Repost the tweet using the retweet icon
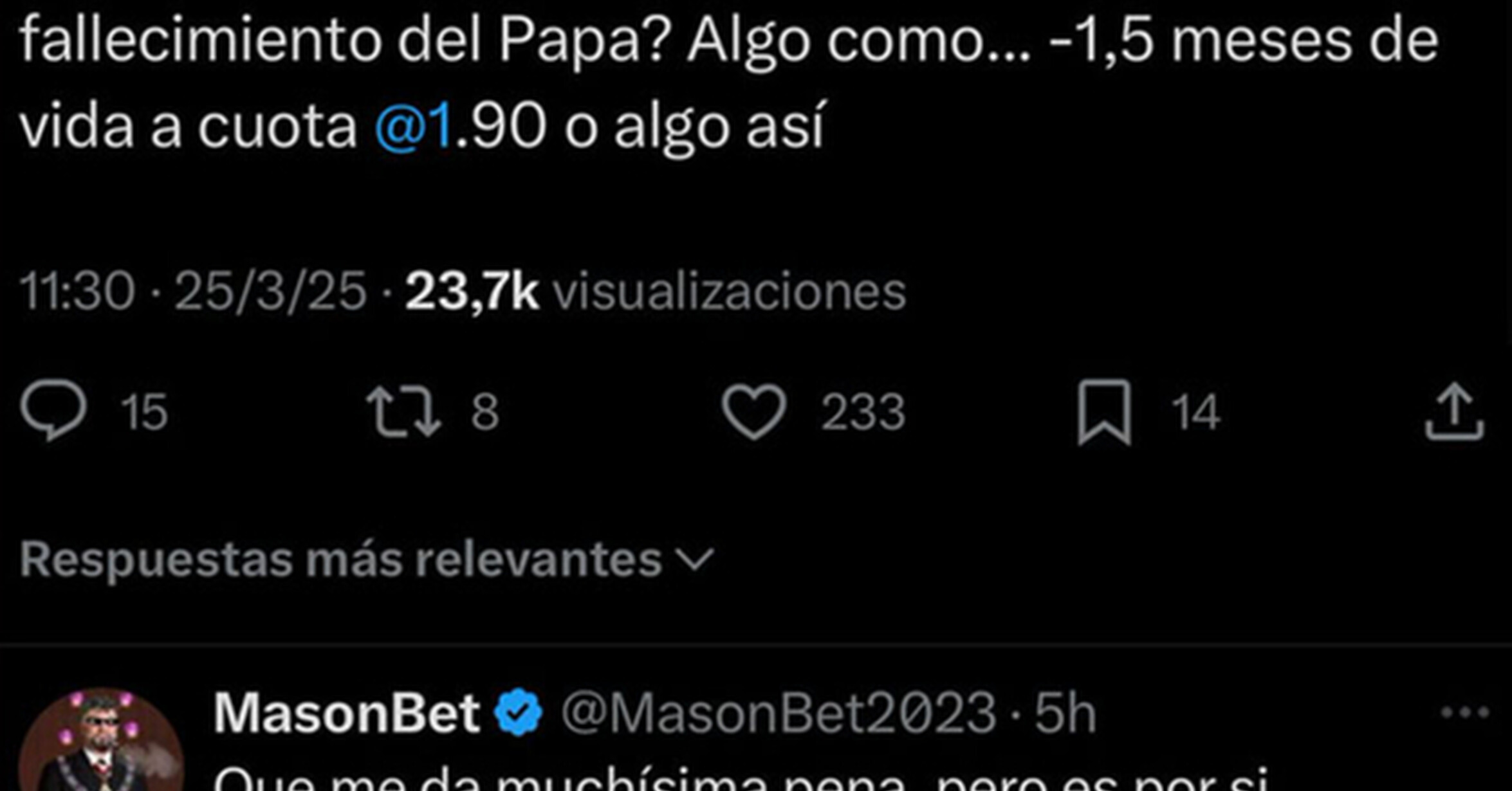This screenshot has width=1512, height=791. pos(403,412)
